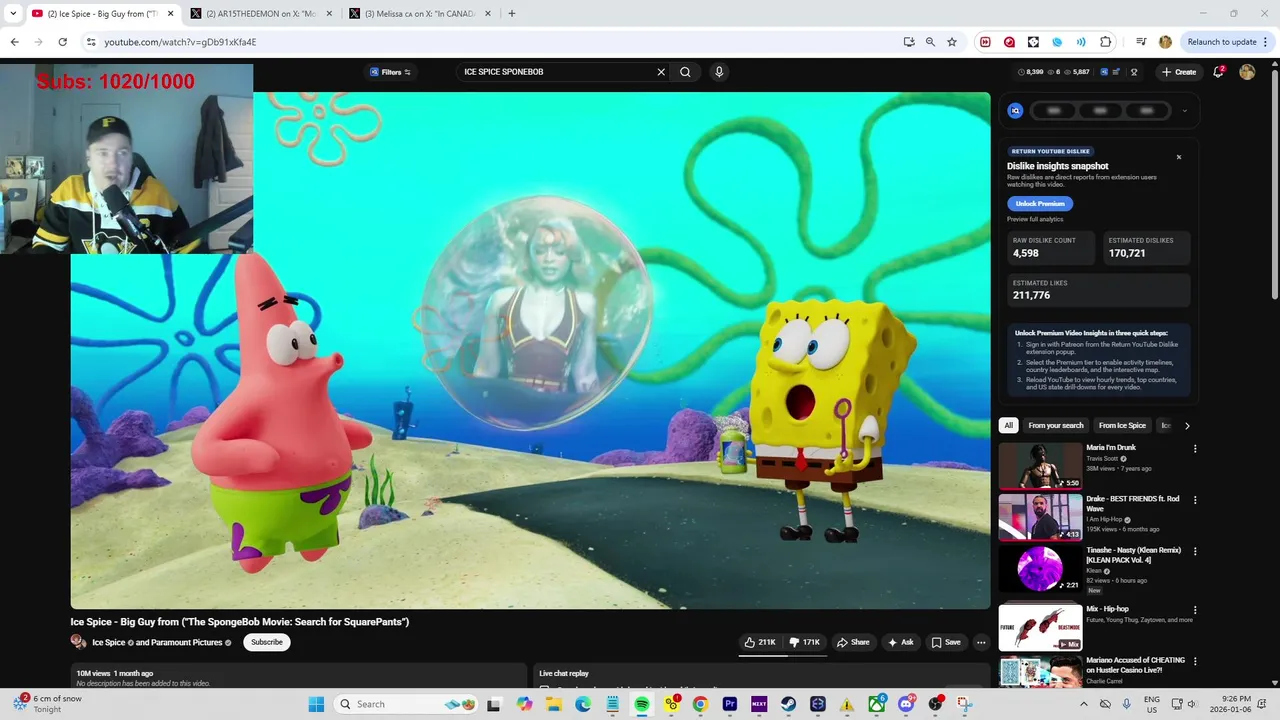Image resolution: width=1280 pixels, height=720 pixels.
Task: Open the Chrome extensions puzzle icon
Action: [x=1105, y=42]
